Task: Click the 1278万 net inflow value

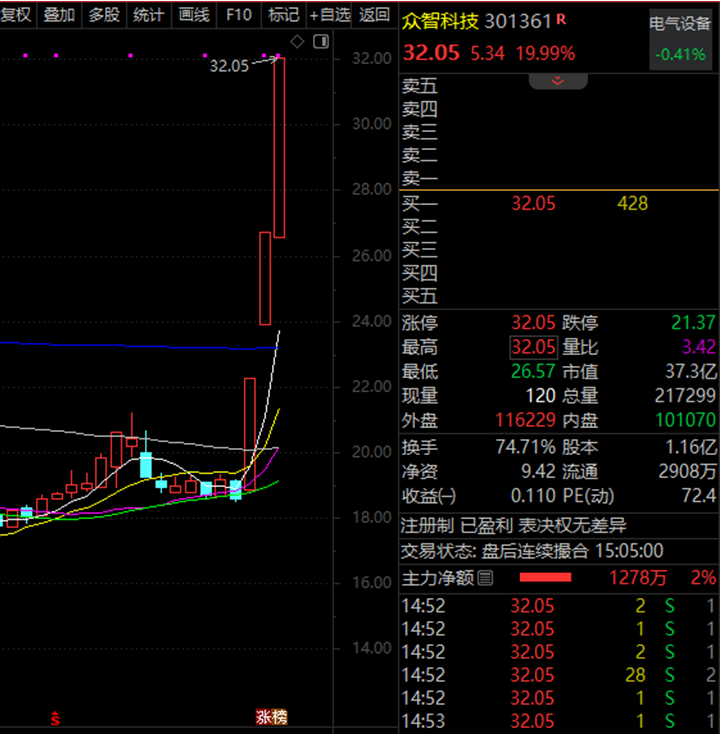Action: [638, 578]
